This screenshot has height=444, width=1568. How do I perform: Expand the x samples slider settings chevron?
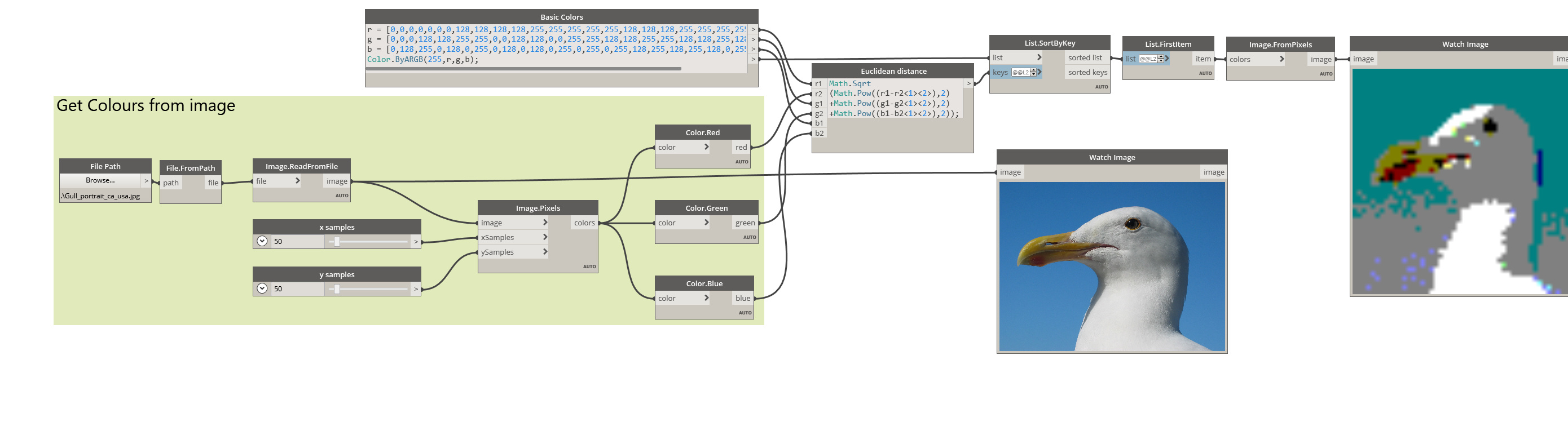click(262, 242)
